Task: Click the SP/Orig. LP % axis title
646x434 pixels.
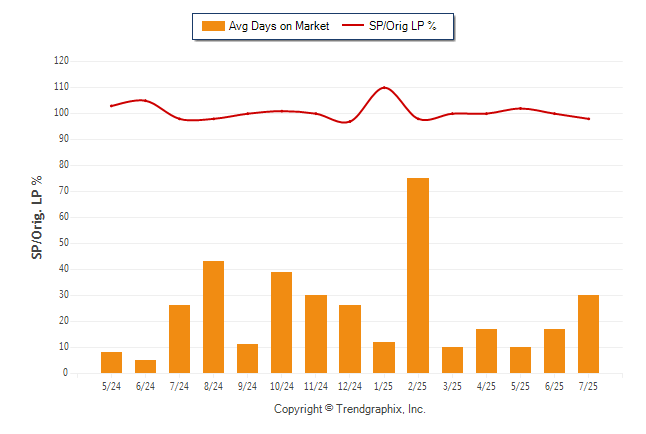Action: tap(37, 218)
